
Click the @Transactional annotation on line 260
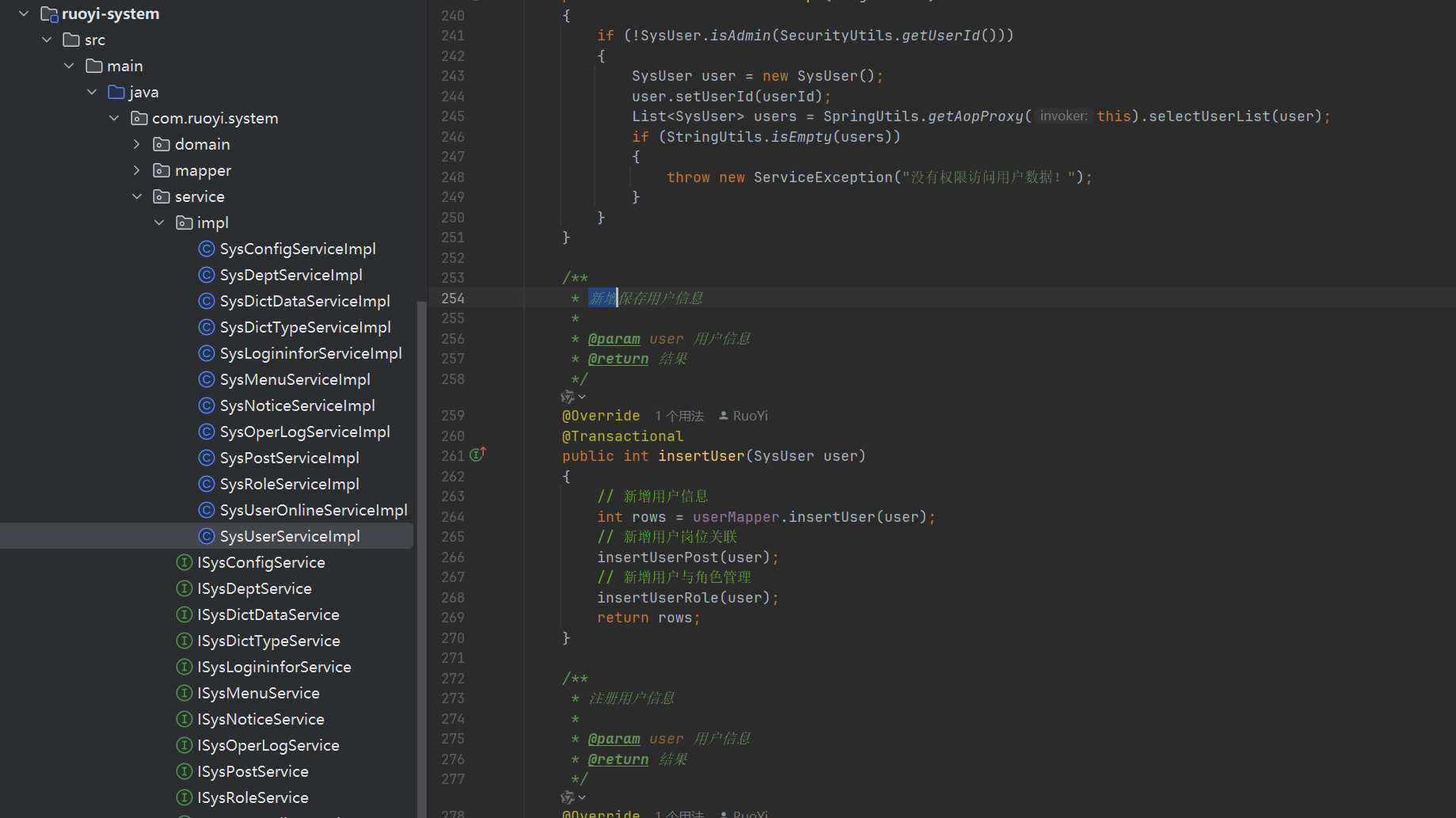click(622, 436)
